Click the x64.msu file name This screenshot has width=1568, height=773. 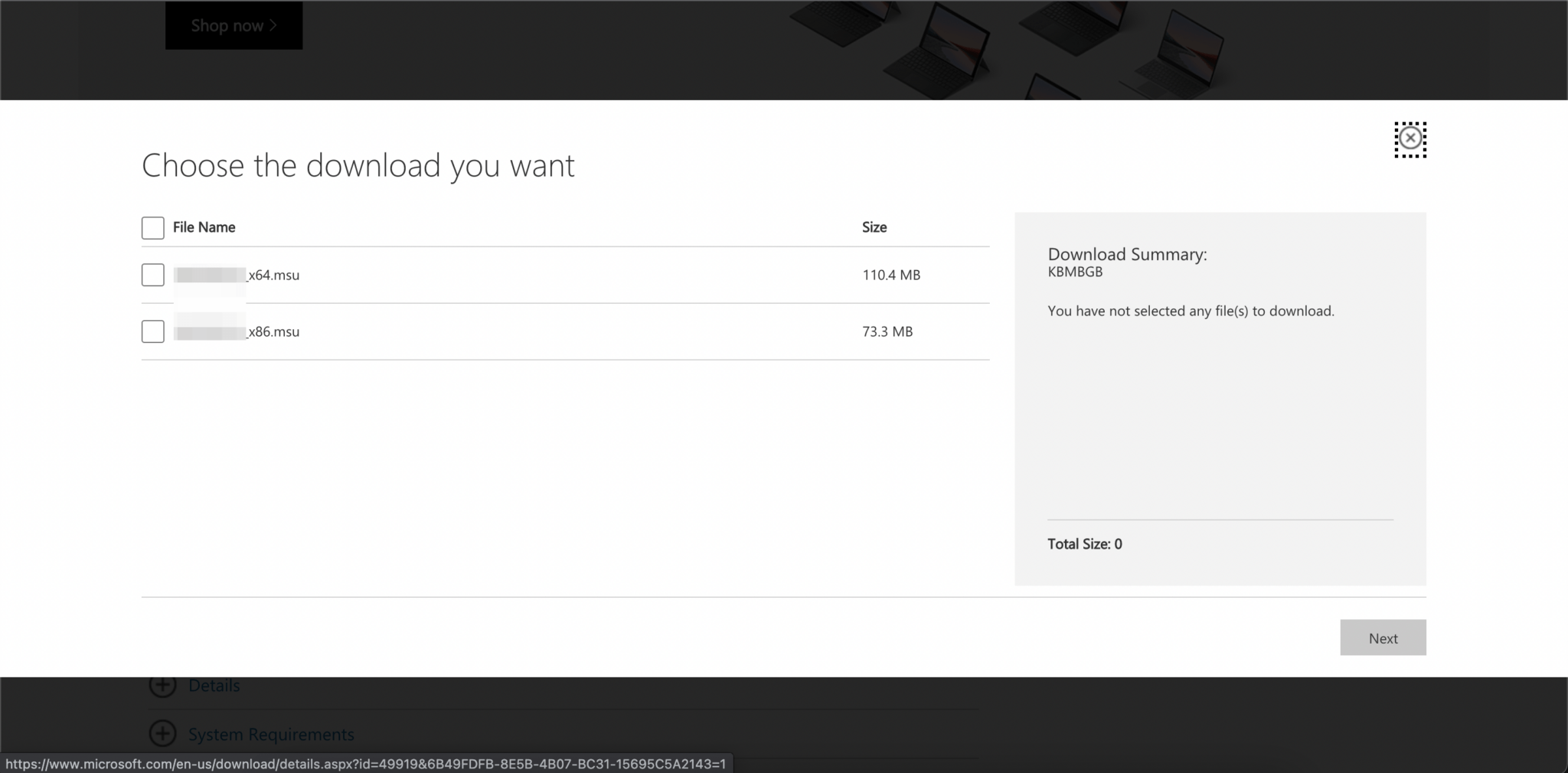click(x=236, y=275)
